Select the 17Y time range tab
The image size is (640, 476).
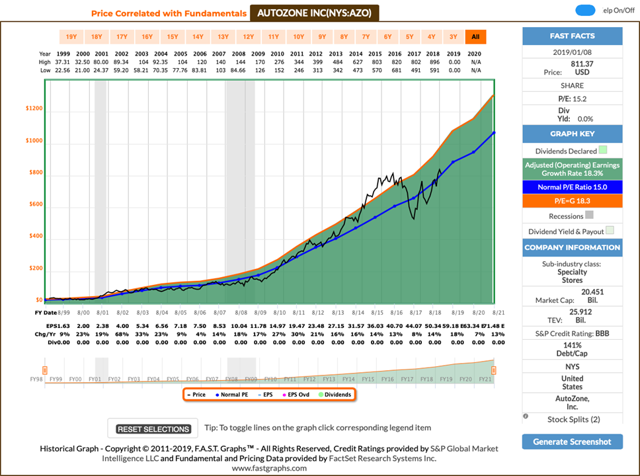click(x=122, y=37)
